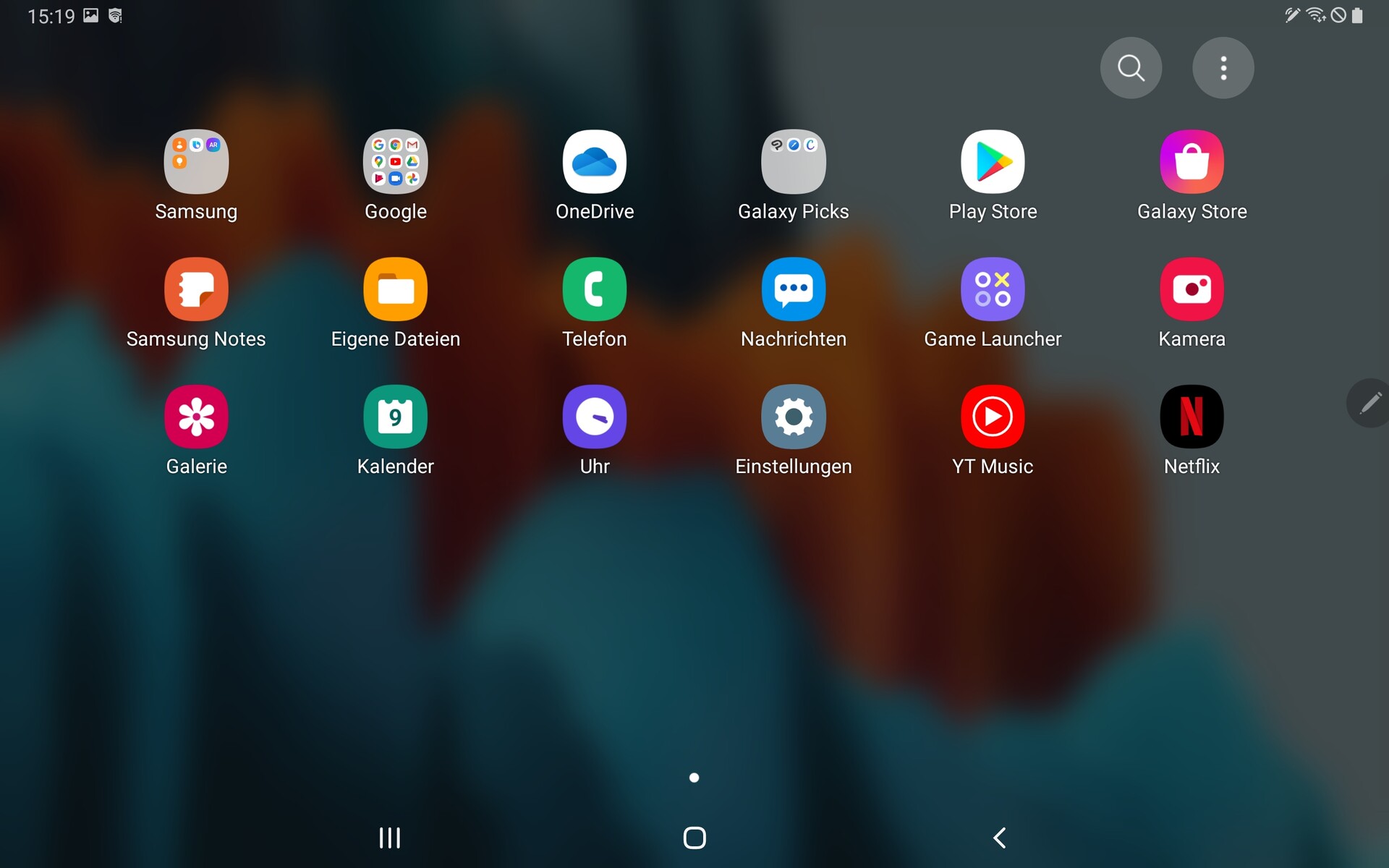
Task: Expand the Samsung app folder
Action: pos(196,162)
